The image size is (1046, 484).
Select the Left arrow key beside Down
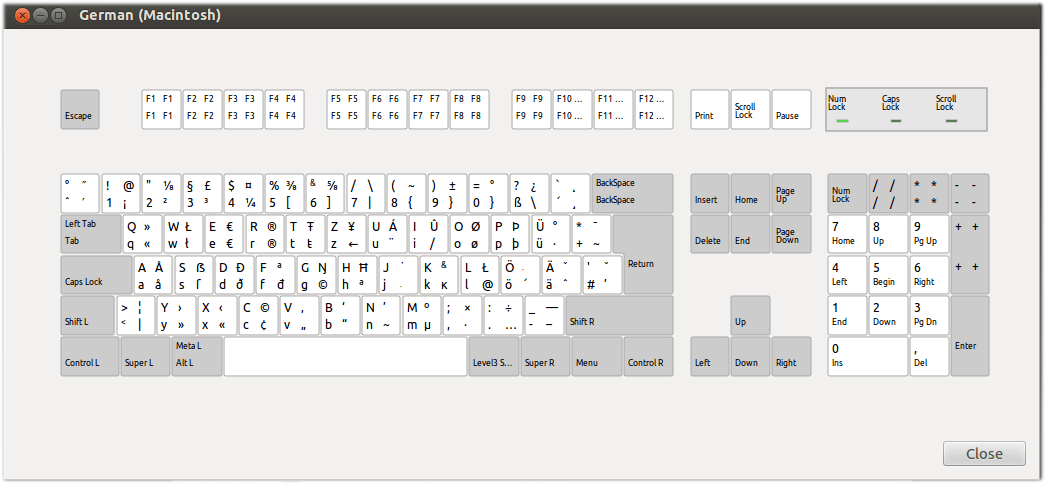(x=710, y=357)
